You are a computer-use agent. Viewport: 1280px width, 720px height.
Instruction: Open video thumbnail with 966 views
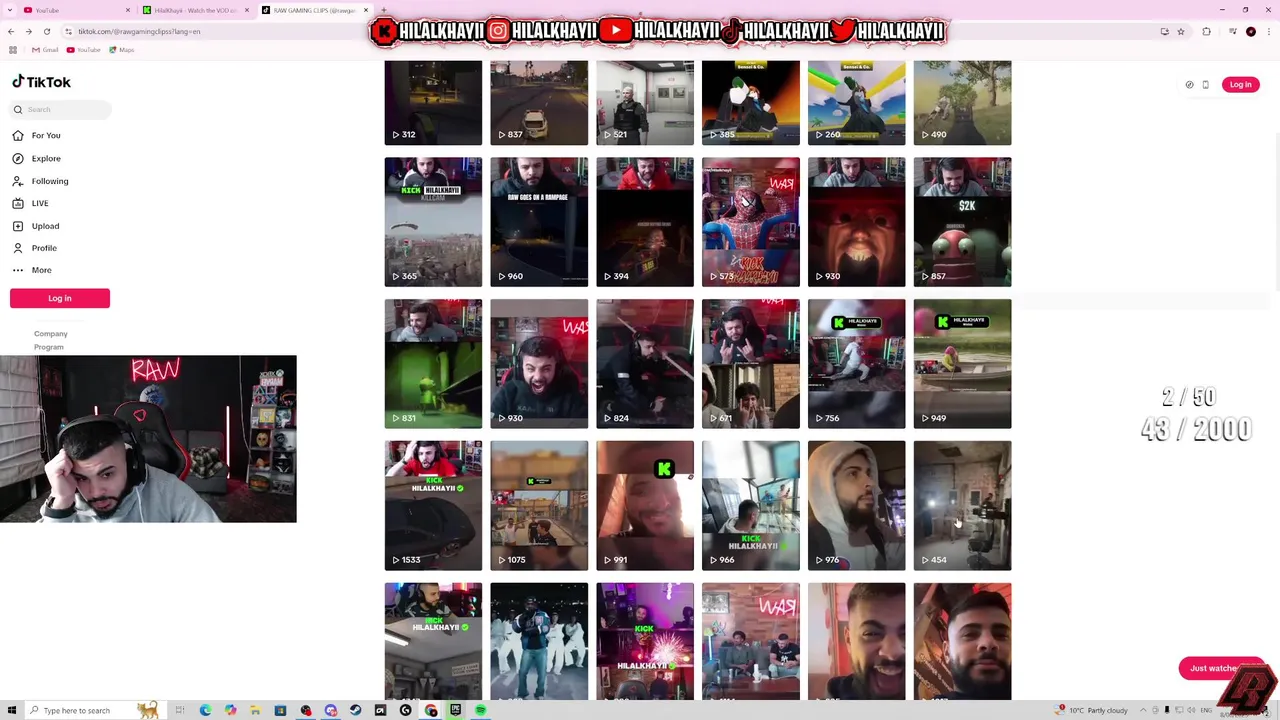click(x=751, y=505)
